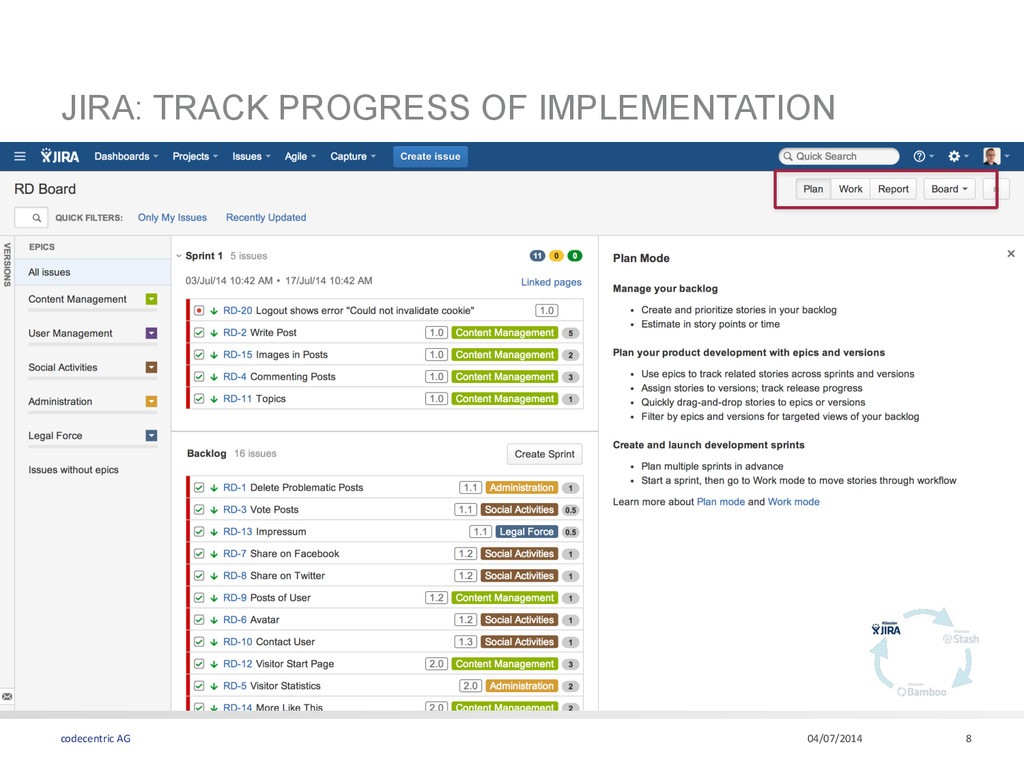Click the priority arrow icon for RD-1
This screenshot has width=1024, height=768.
click(214, 488)
